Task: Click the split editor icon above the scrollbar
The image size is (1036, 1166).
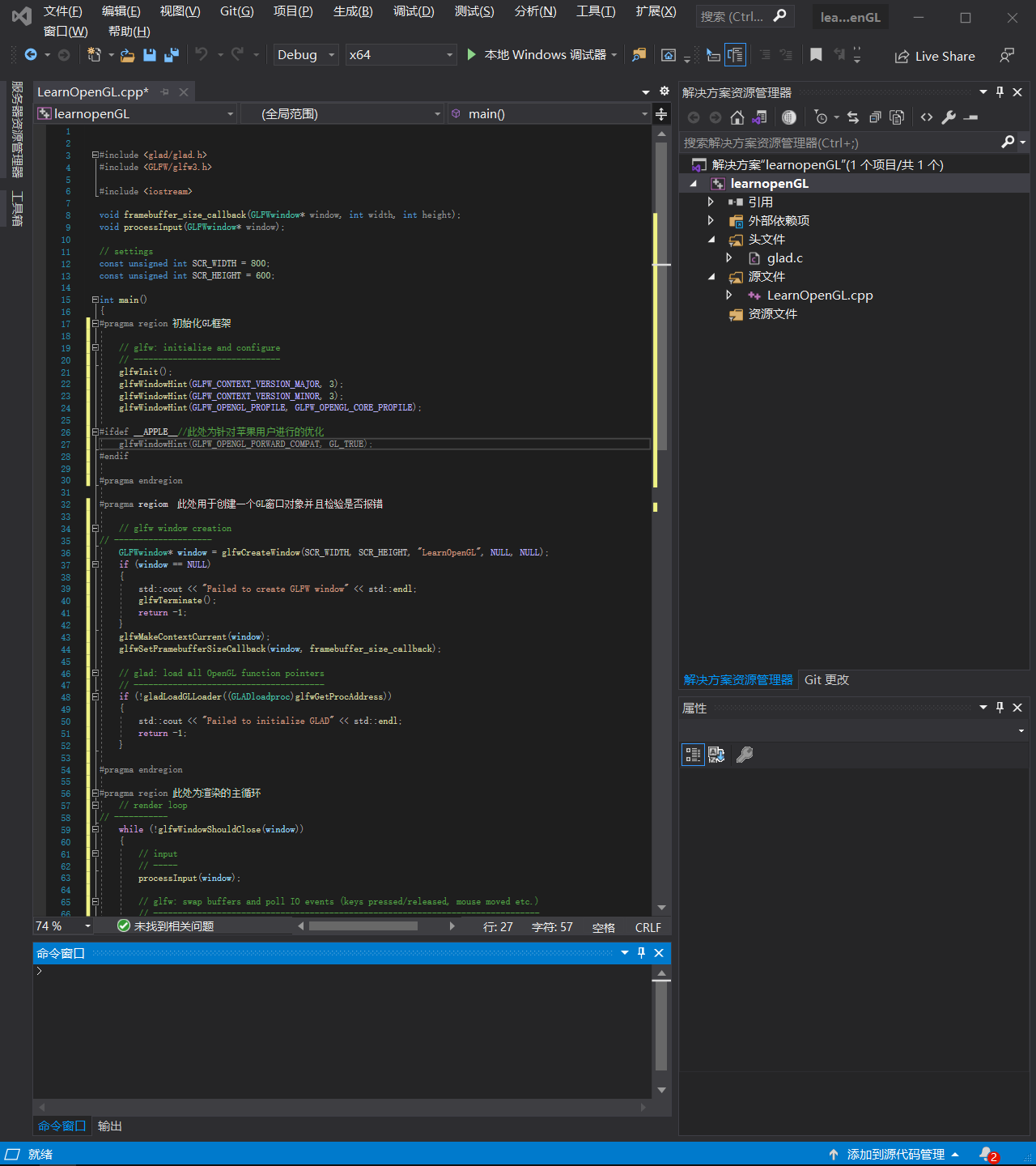Action: pyautogui.click(x=661, y=114)
